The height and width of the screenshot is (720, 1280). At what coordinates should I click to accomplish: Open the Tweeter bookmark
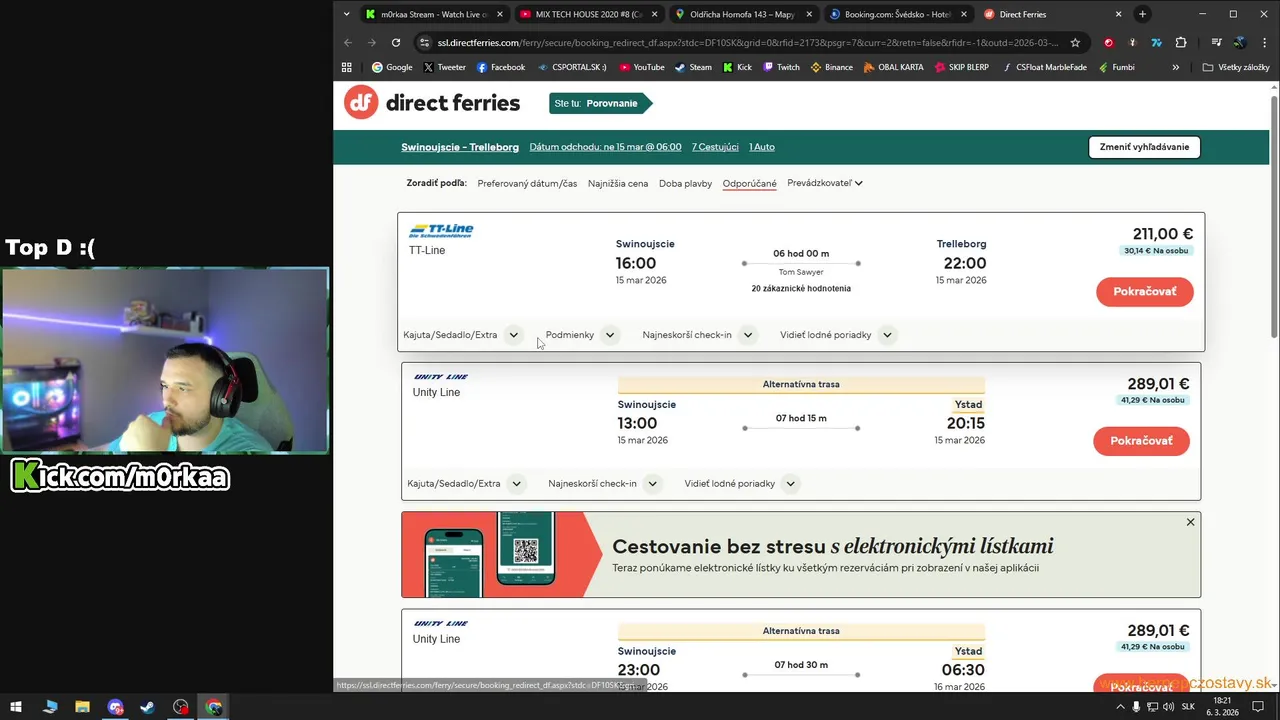coord(444,67)
